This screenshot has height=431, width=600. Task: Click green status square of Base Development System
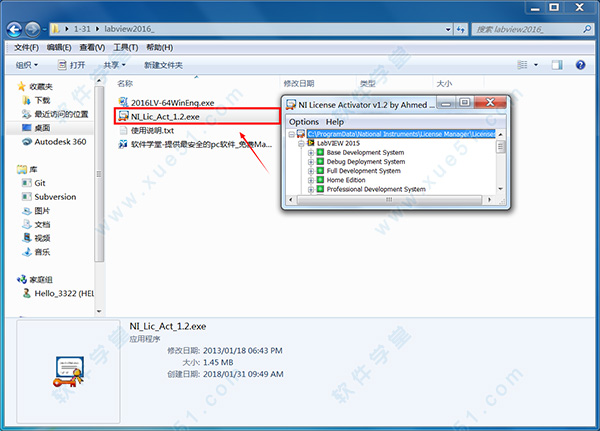(x=320, y=152)
